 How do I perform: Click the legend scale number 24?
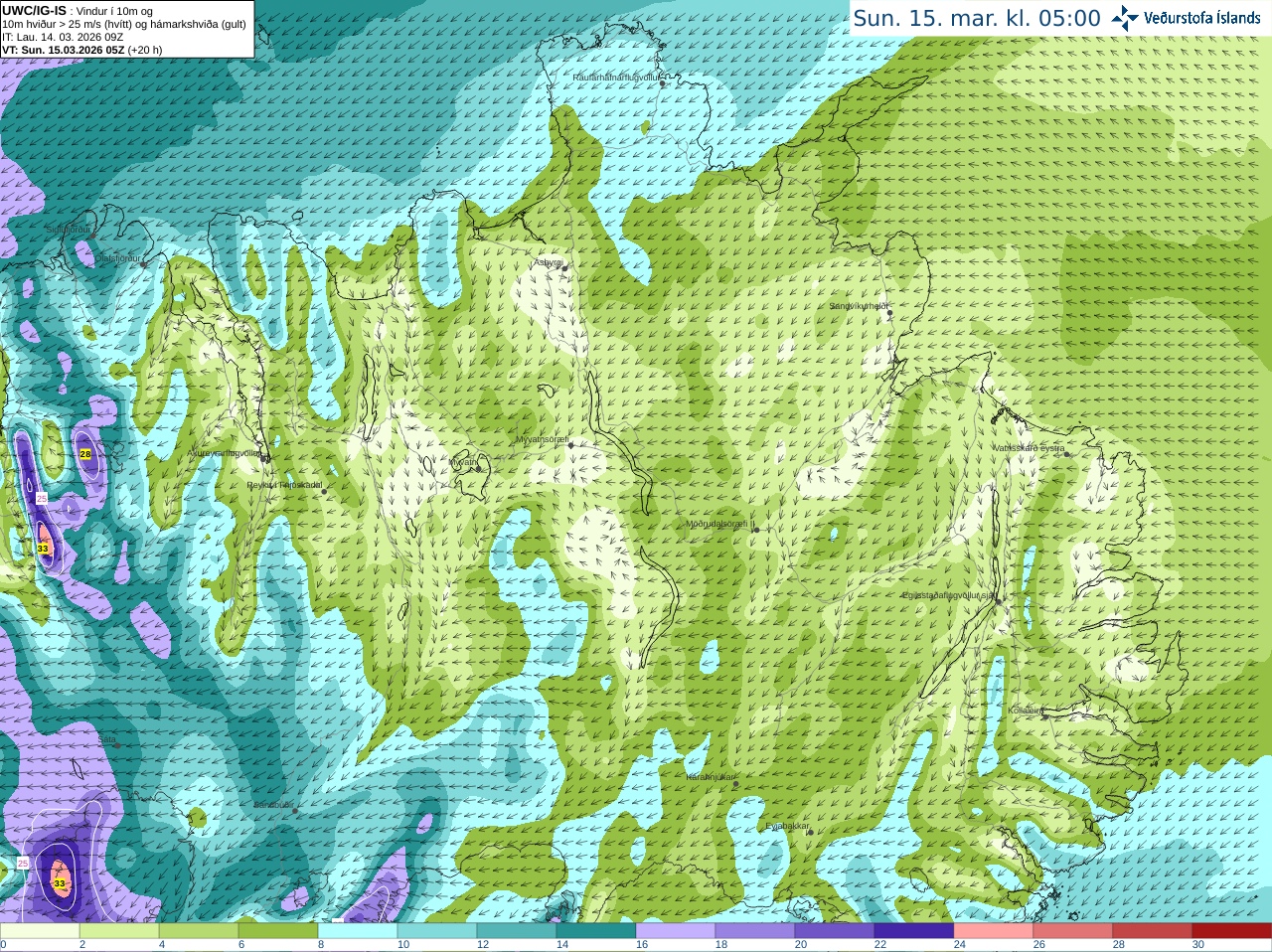click(960, 945)
